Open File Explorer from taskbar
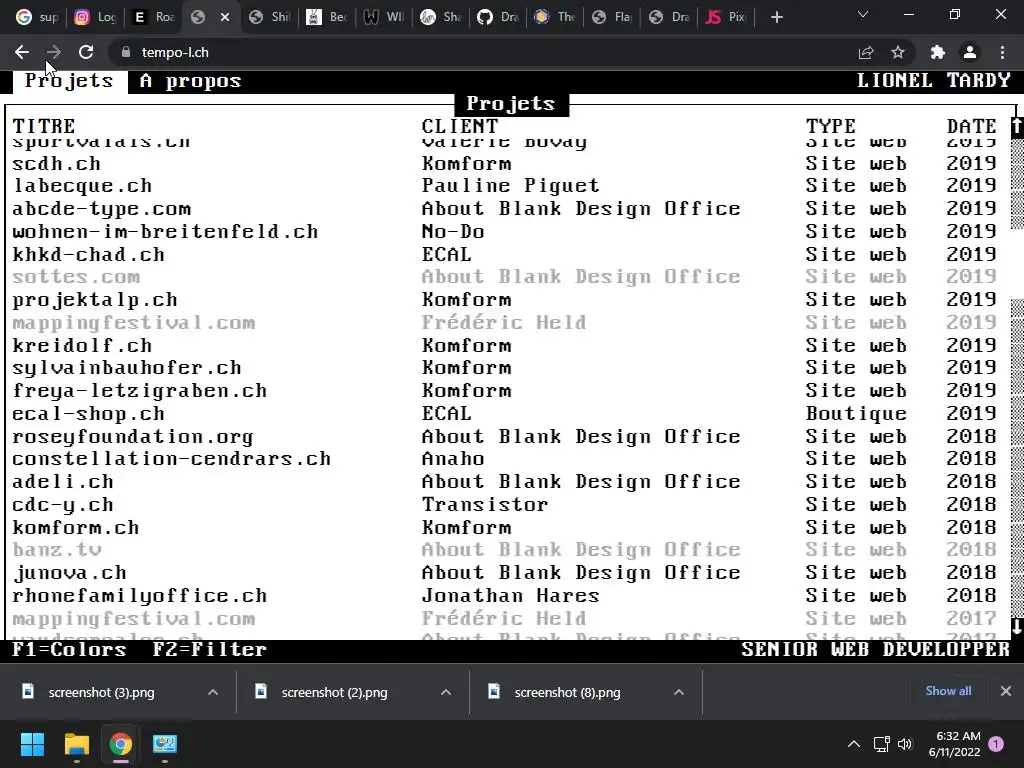 (76, 744)
